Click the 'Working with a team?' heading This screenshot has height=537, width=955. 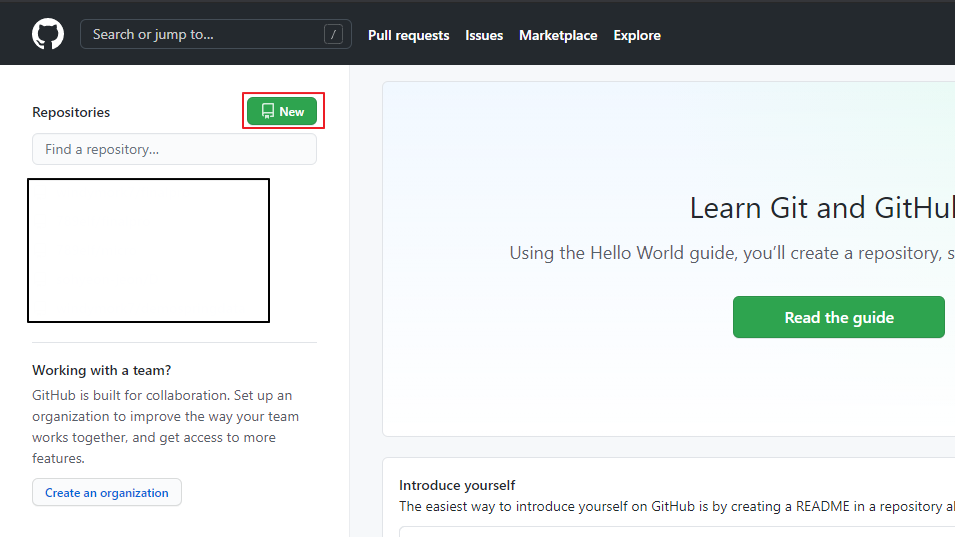pos(102,370)
